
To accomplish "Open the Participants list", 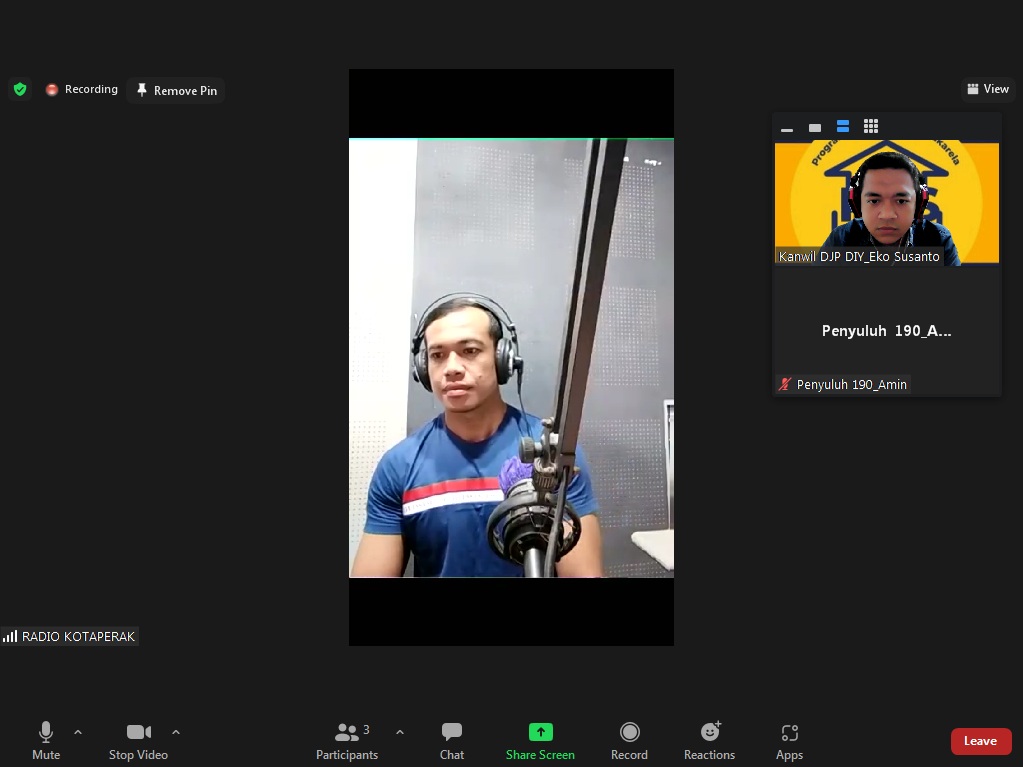I will coord(347,741).
